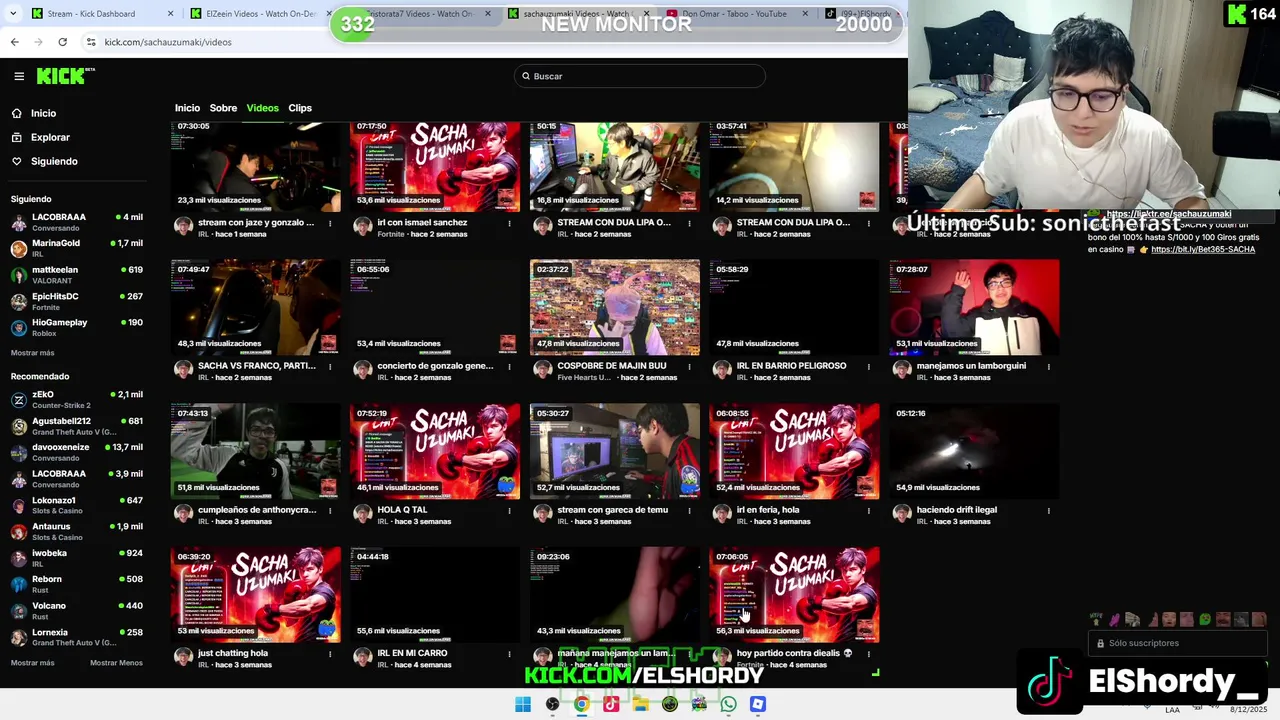Viewport: 1280px width, 720px height.
Task: Open MarinaGold channel avatar in sidebar
Action: tap(19, 248)
